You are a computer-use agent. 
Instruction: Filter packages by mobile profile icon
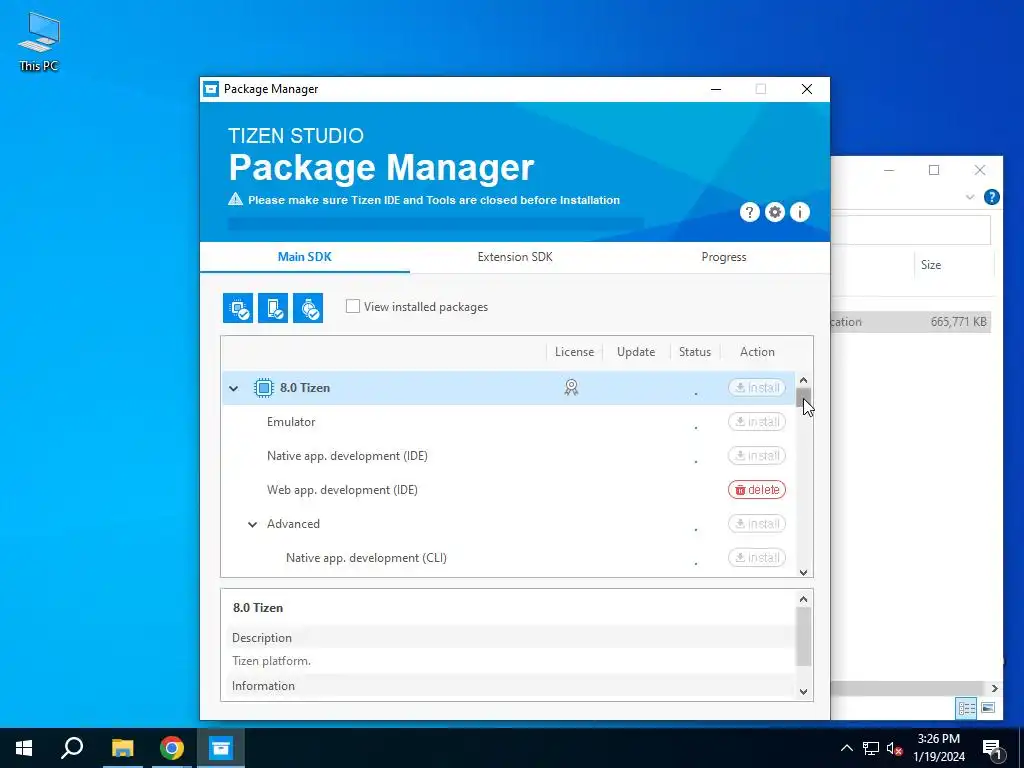273,308
